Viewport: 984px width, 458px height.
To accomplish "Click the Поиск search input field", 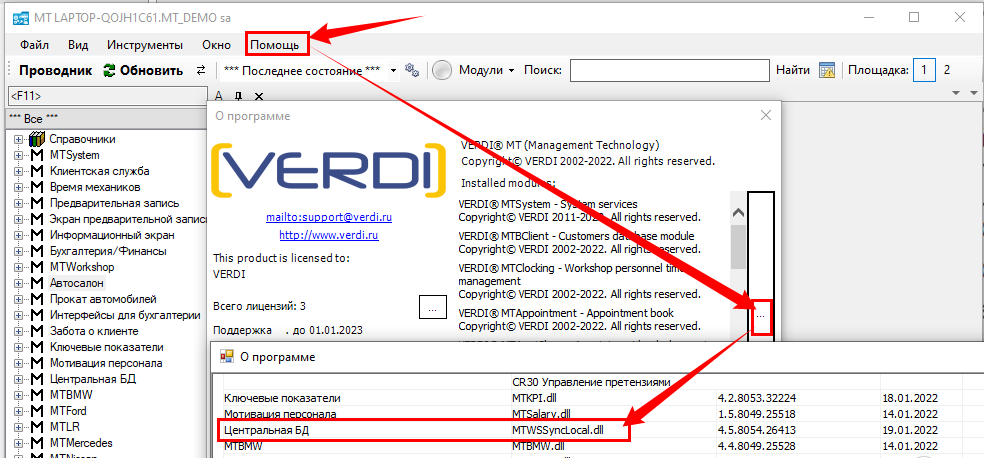I will [668, 71].
